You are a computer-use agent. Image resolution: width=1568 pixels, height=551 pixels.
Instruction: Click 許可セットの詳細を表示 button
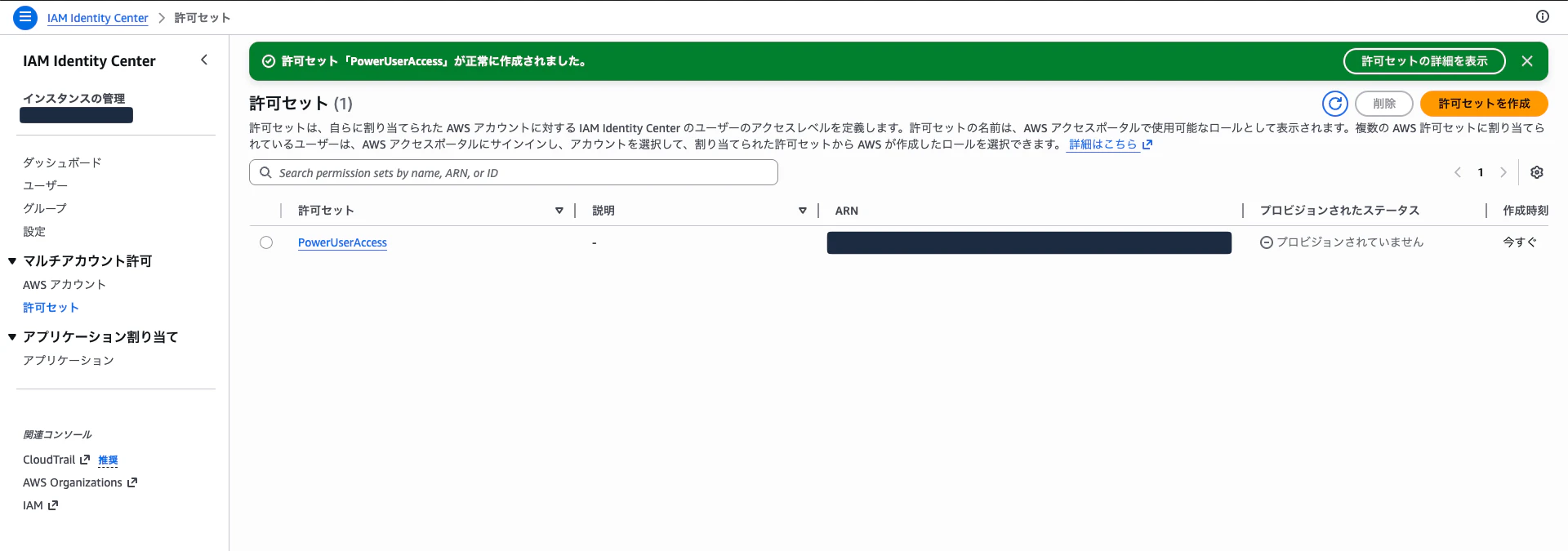pyautogui.click(x=1424, y=61)
